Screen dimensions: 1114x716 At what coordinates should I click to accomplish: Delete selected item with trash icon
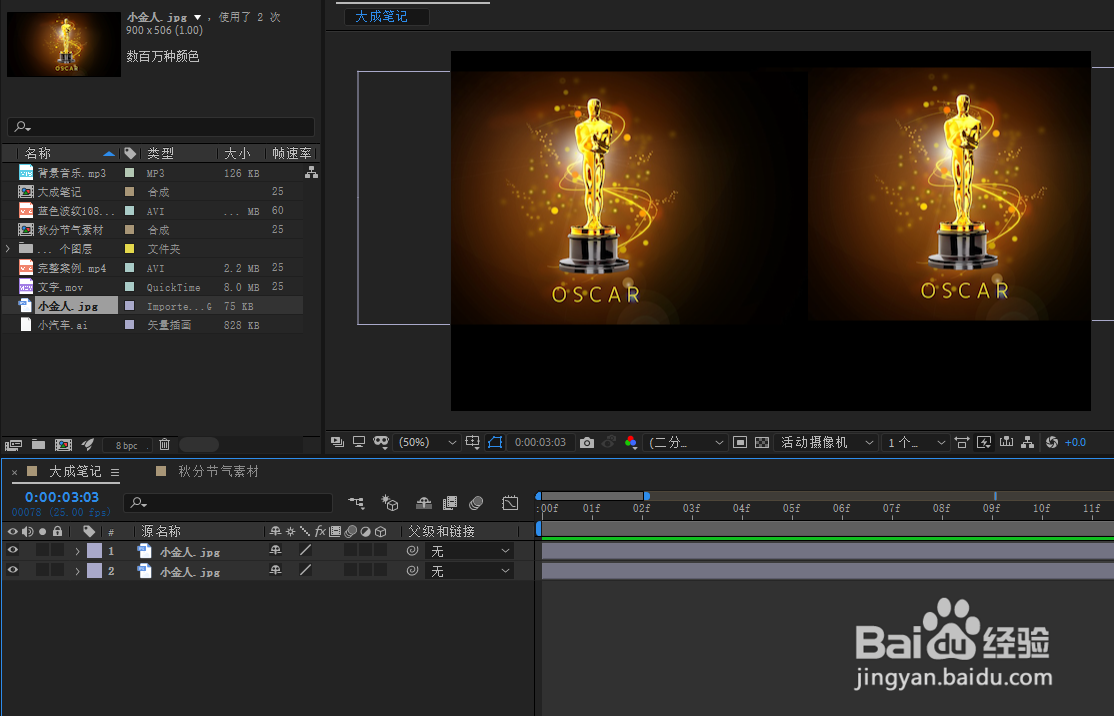164,444
